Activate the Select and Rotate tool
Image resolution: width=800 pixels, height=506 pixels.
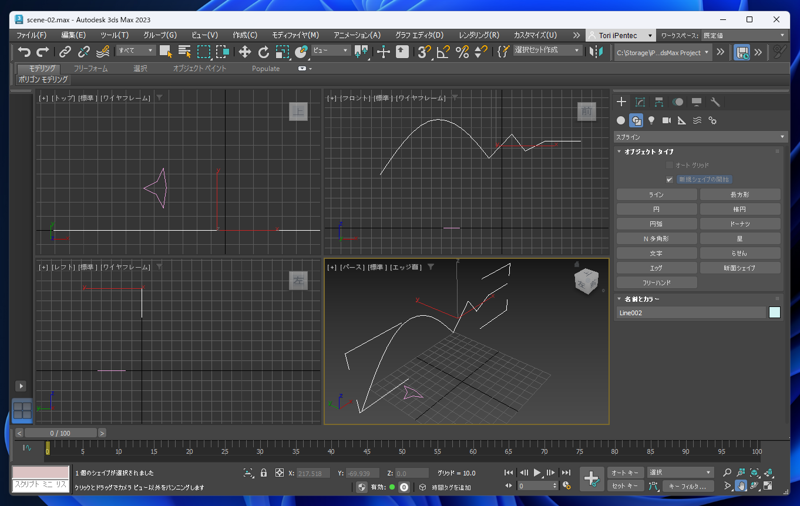point(263,52)
